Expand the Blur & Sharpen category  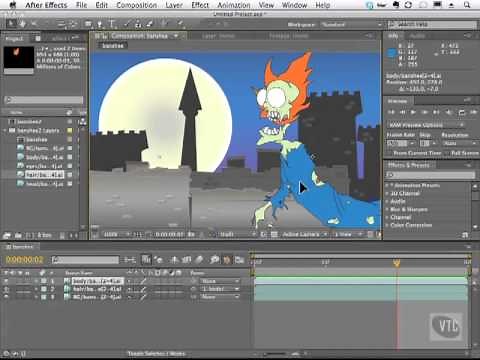387,209
